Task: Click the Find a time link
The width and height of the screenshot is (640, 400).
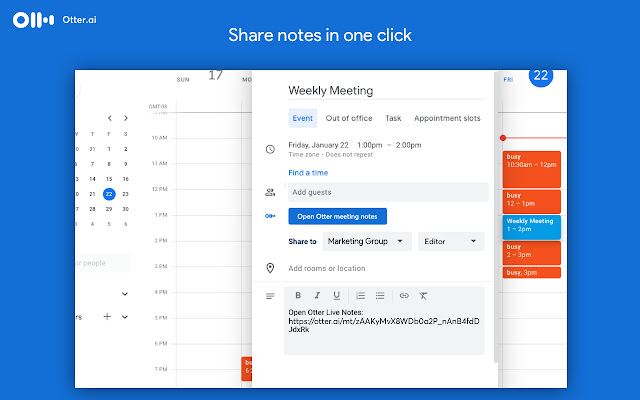Action: (x=308, y=173)
